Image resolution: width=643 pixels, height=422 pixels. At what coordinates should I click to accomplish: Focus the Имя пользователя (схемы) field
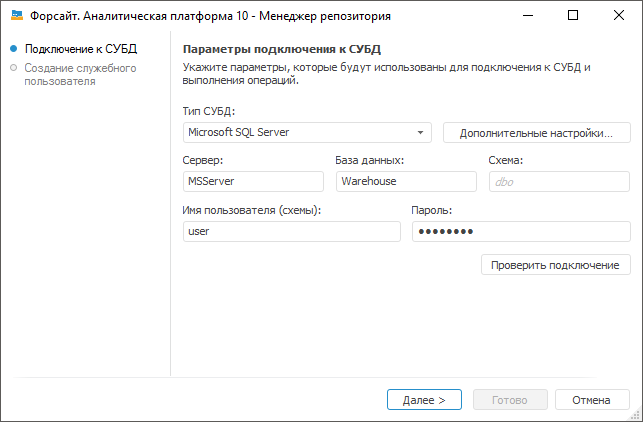[x=291, y=231]
